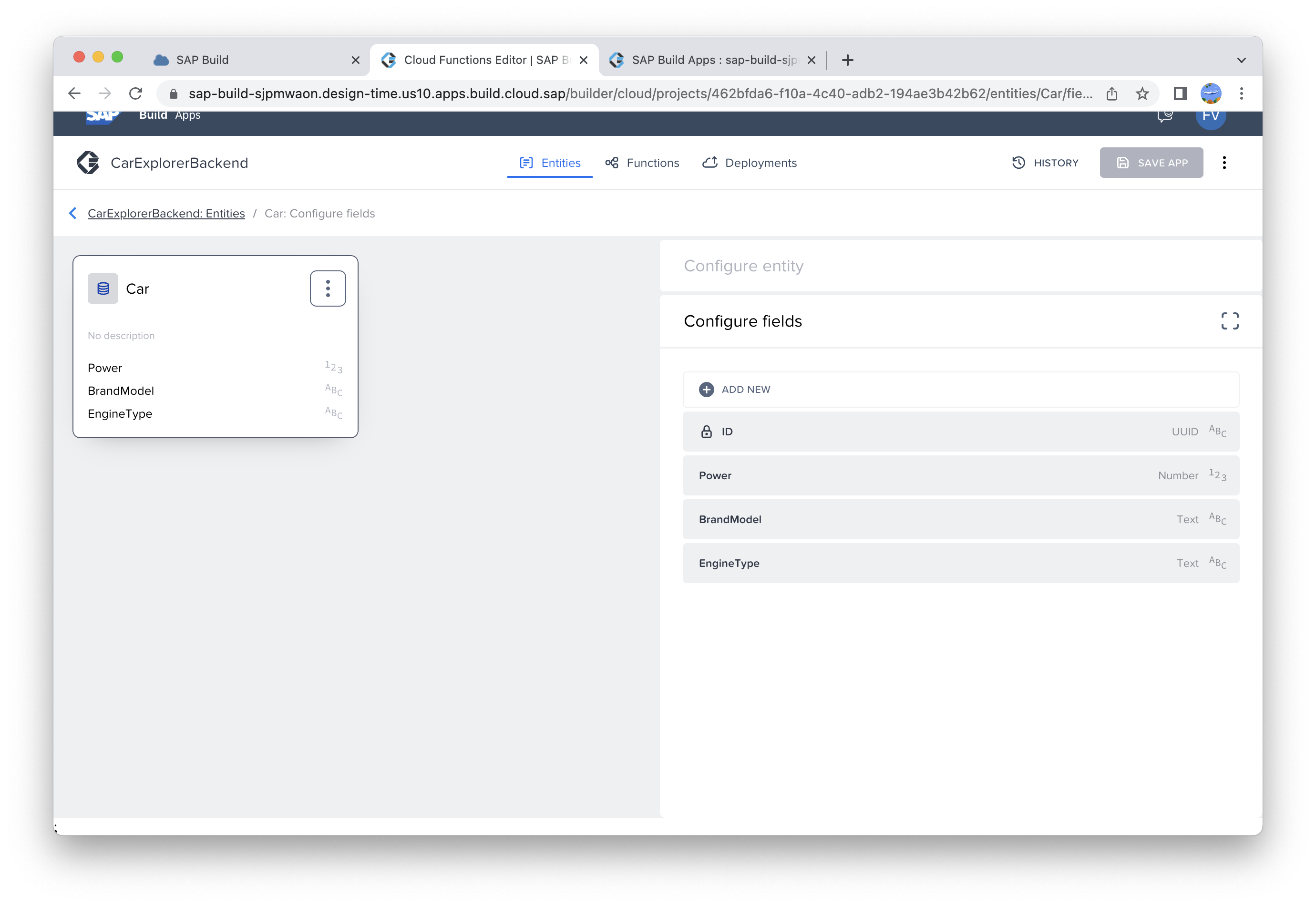
Task: Open the Deployments tab
Action: (749, 163)
